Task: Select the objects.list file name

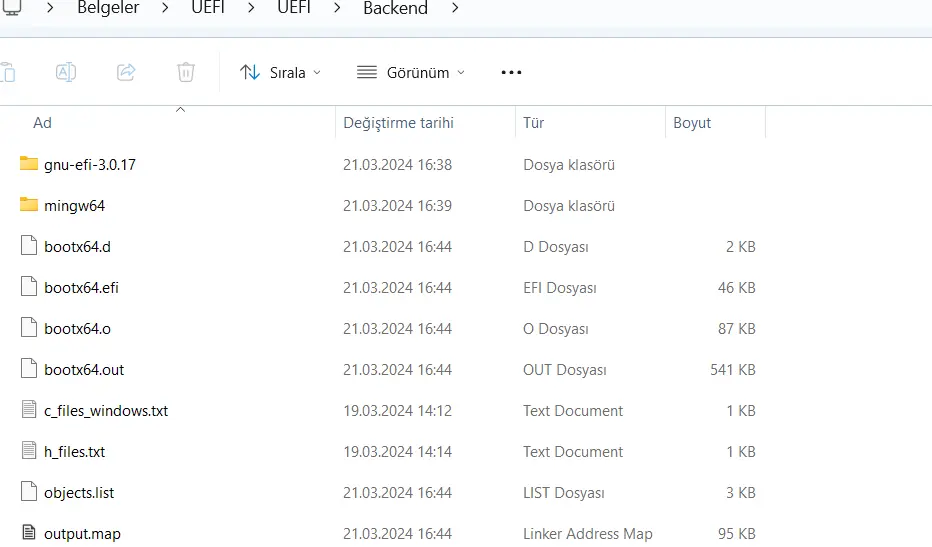Action: click(79, 493)
